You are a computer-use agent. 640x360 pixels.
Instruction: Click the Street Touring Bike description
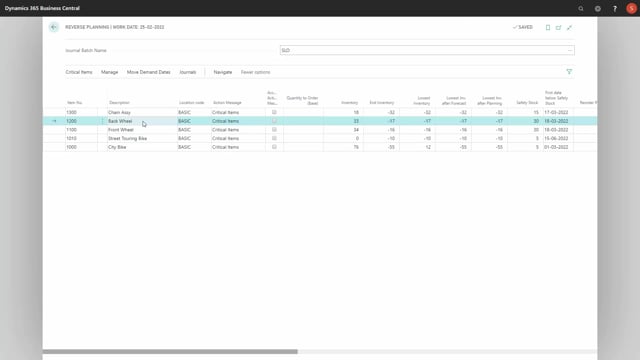[x=127, y=138]
